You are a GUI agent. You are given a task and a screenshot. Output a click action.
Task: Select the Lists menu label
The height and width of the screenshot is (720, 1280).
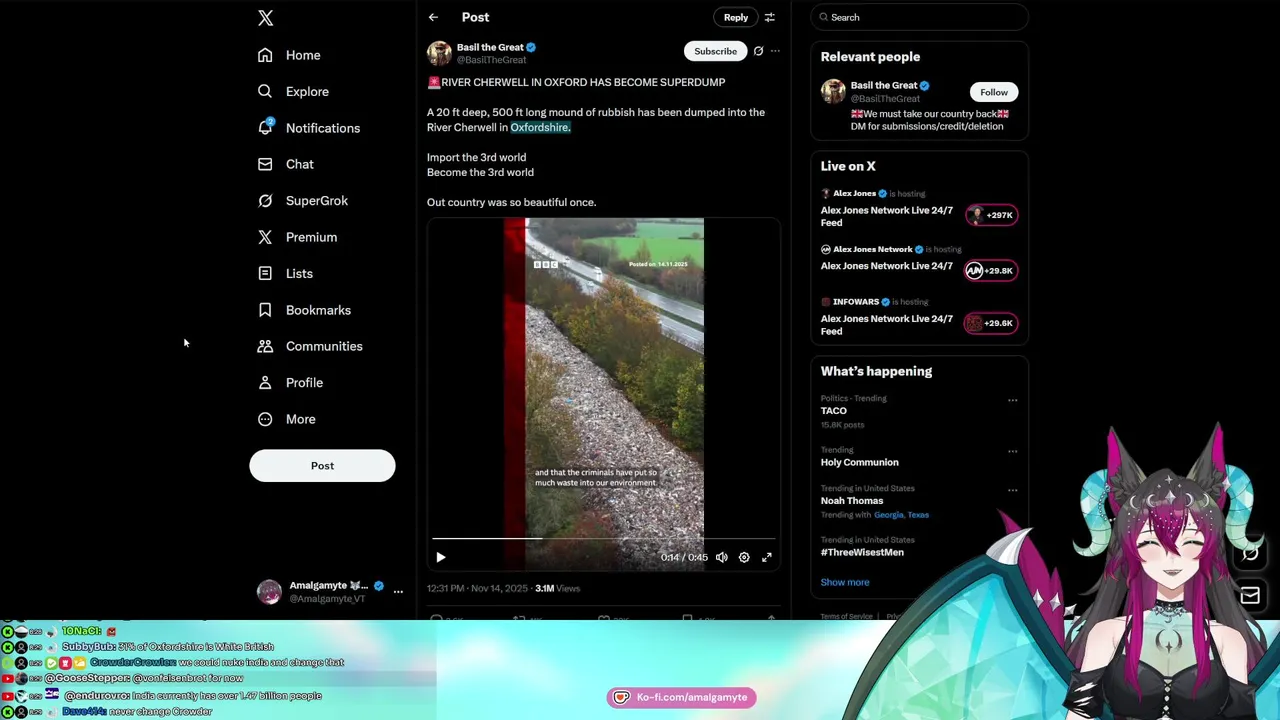299,273
